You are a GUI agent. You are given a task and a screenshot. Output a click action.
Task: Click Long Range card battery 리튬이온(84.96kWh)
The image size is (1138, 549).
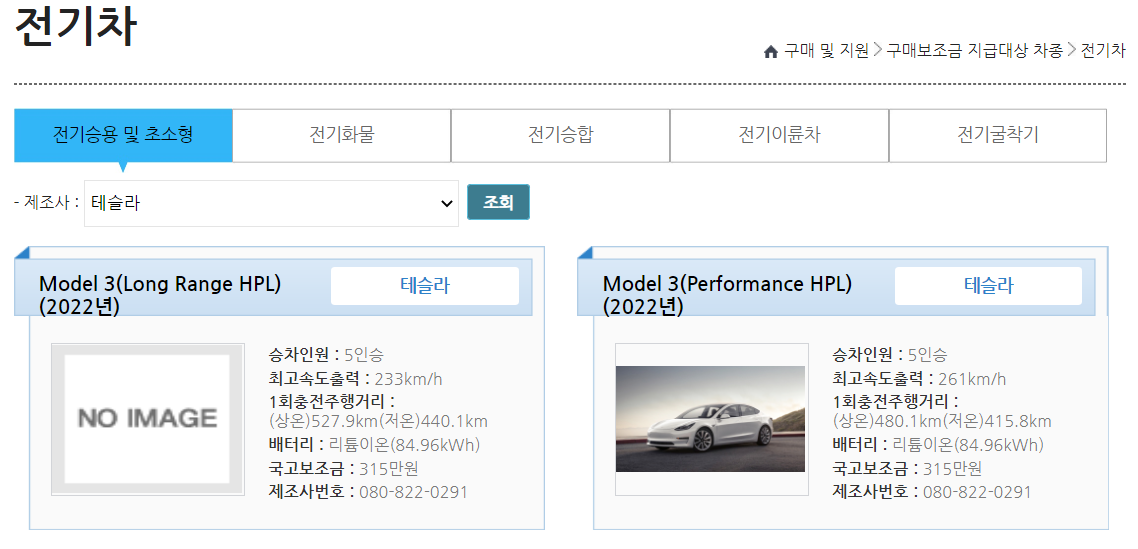404,445
